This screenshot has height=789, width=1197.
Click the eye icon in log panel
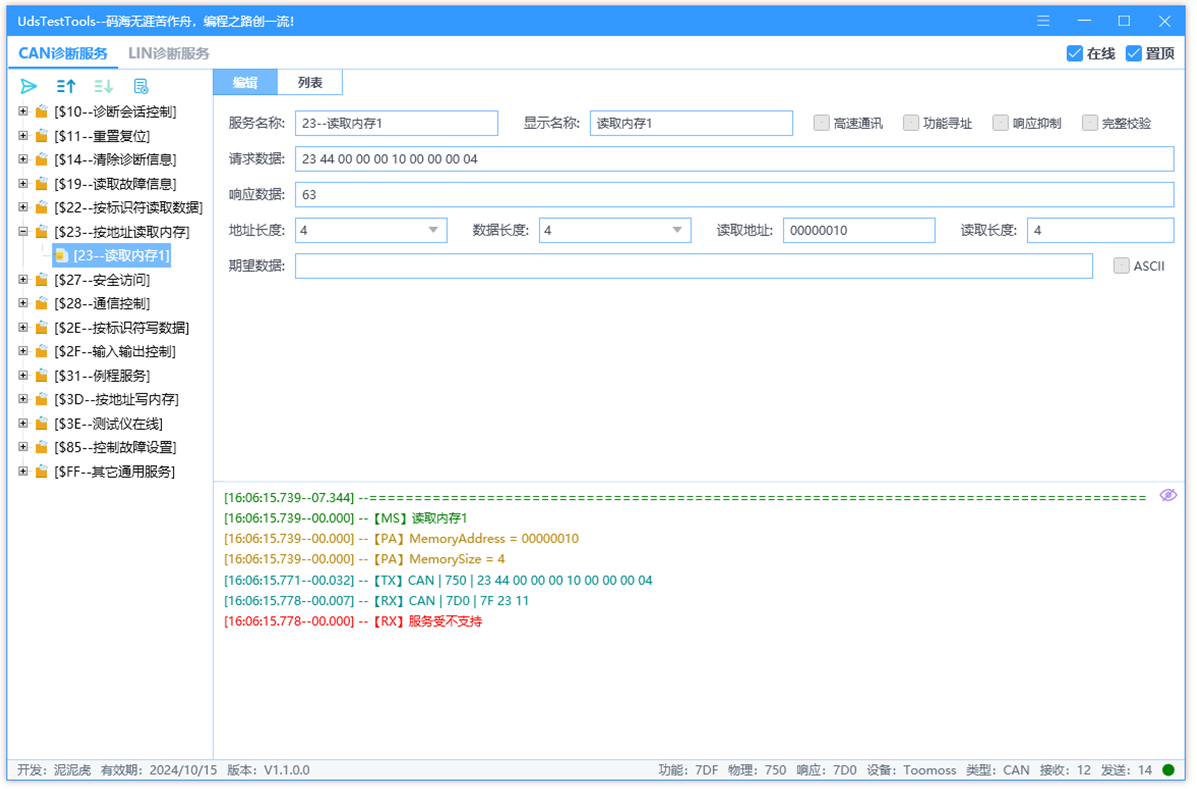tap(1168, 496)
